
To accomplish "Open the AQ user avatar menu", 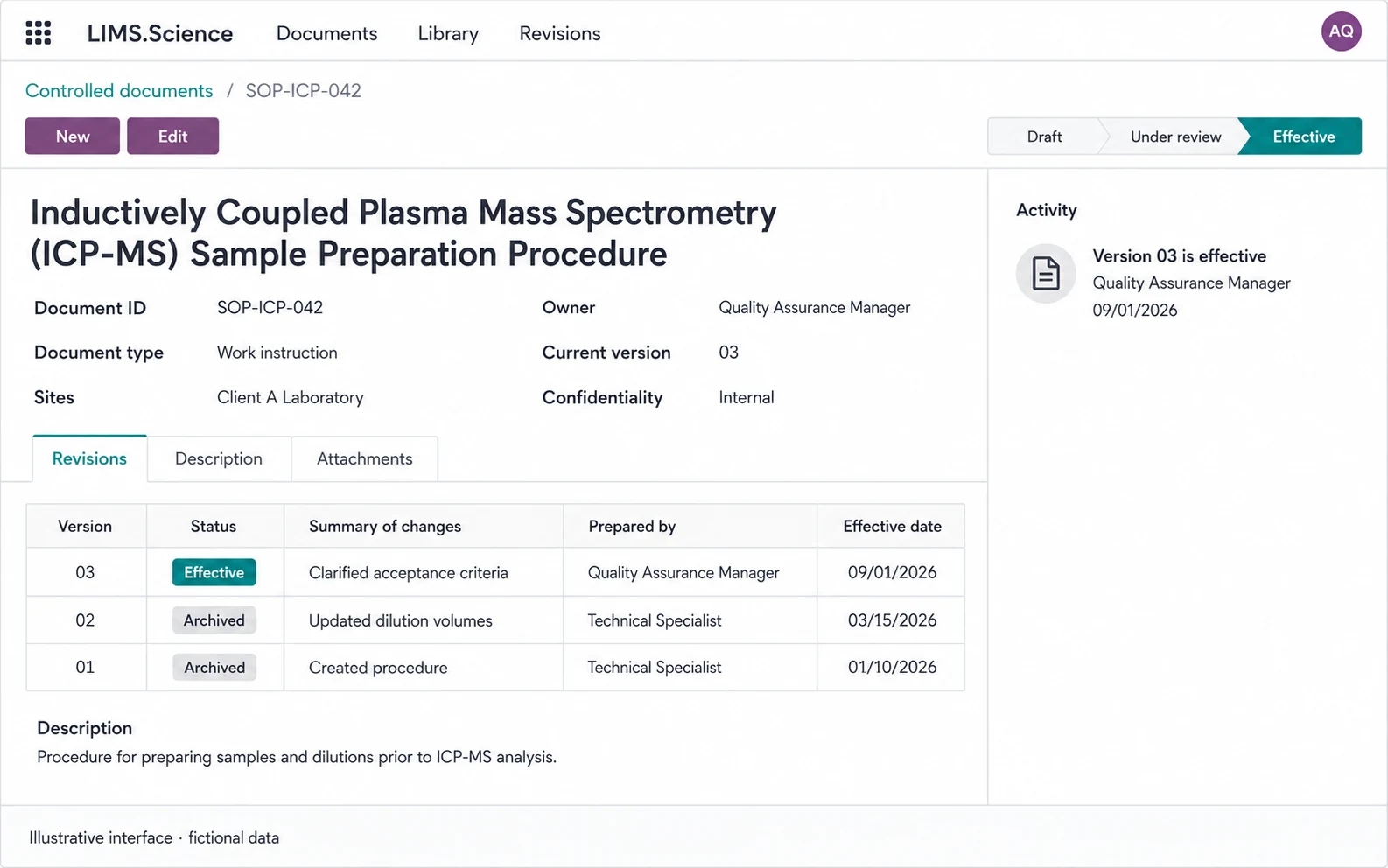I will (1341, 31).
